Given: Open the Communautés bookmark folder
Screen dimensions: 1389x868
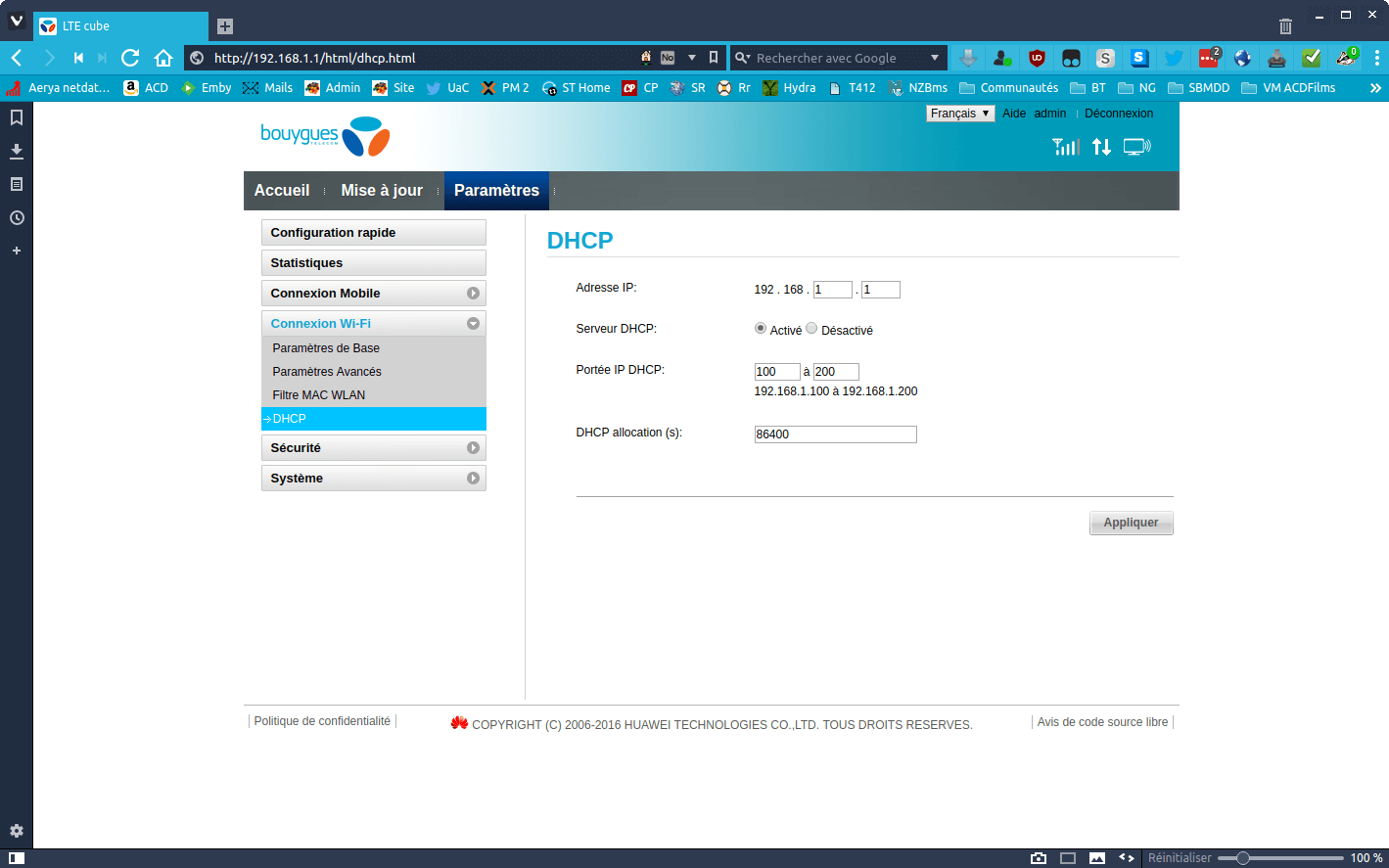Looking at the screenshot, I should coord(1008,88).
